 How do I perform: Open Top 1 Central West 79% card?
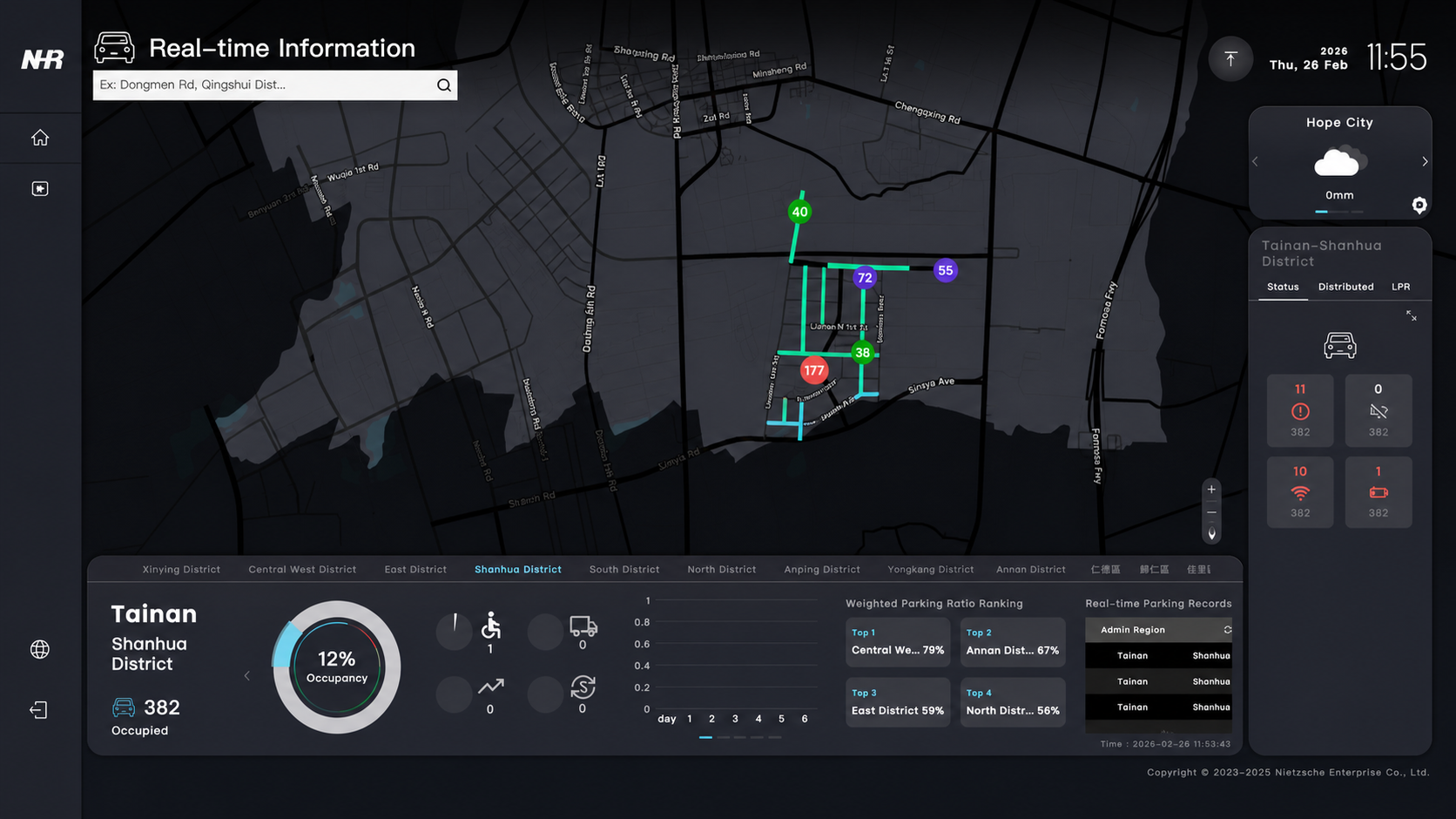click(x=898, y=642)
